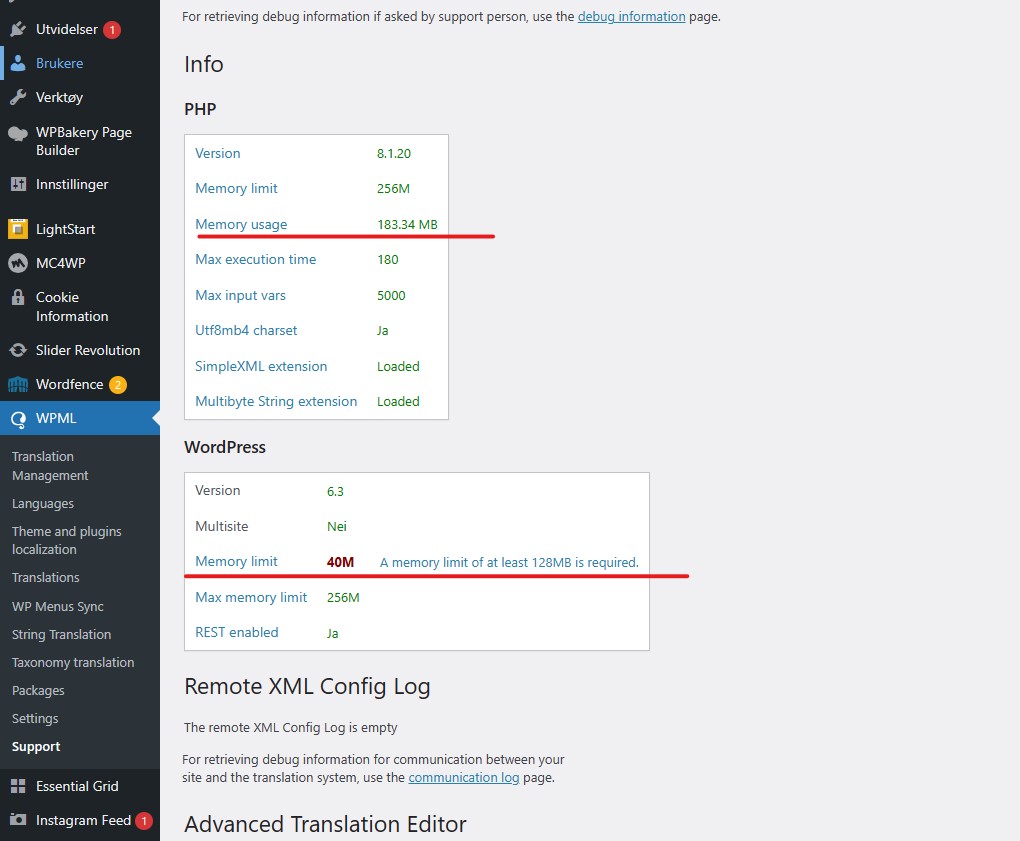Click the MC4WP round icon

tap(18, 263)
